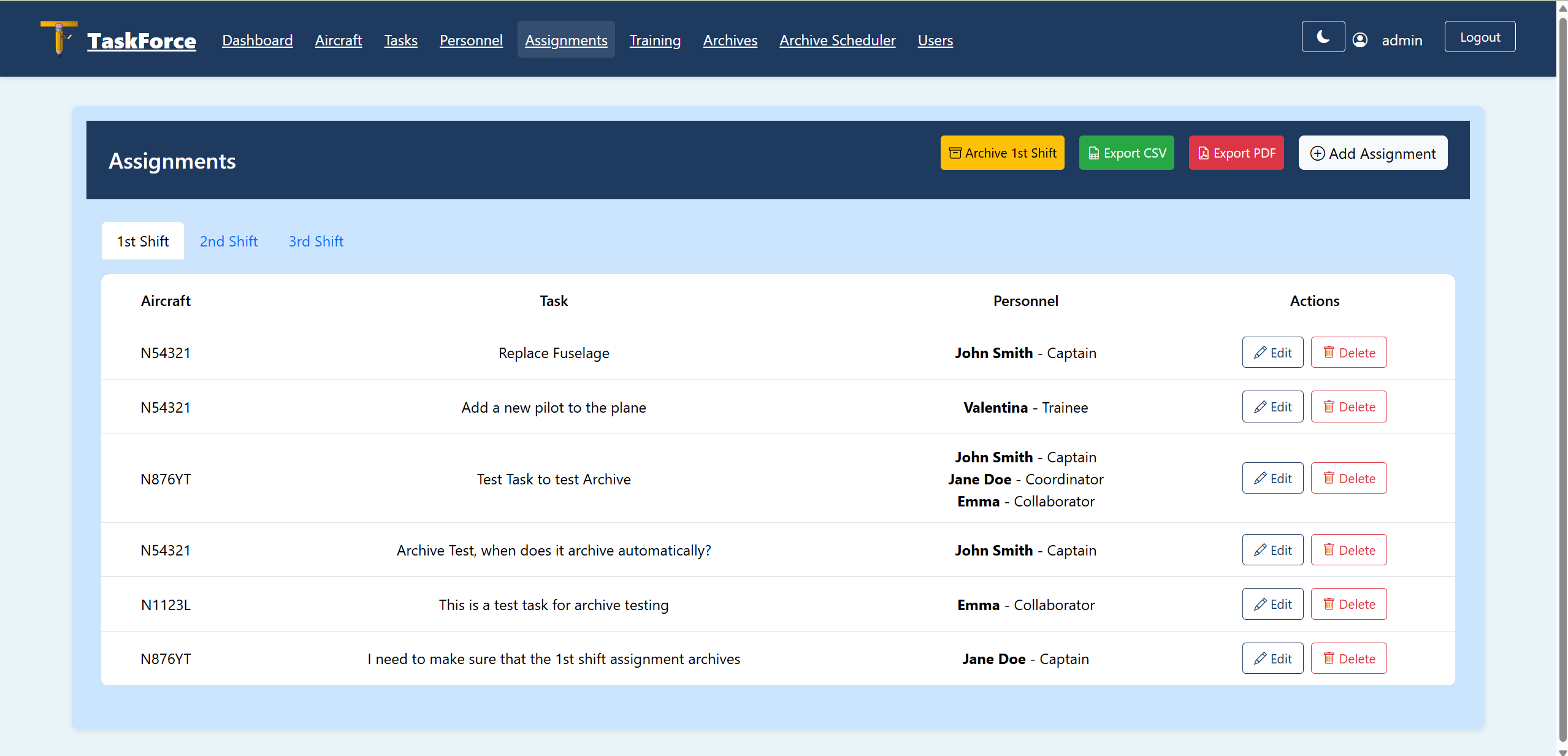Export assignments as CSV
Screen dimensions: 1568x756
coord(1126,153)
